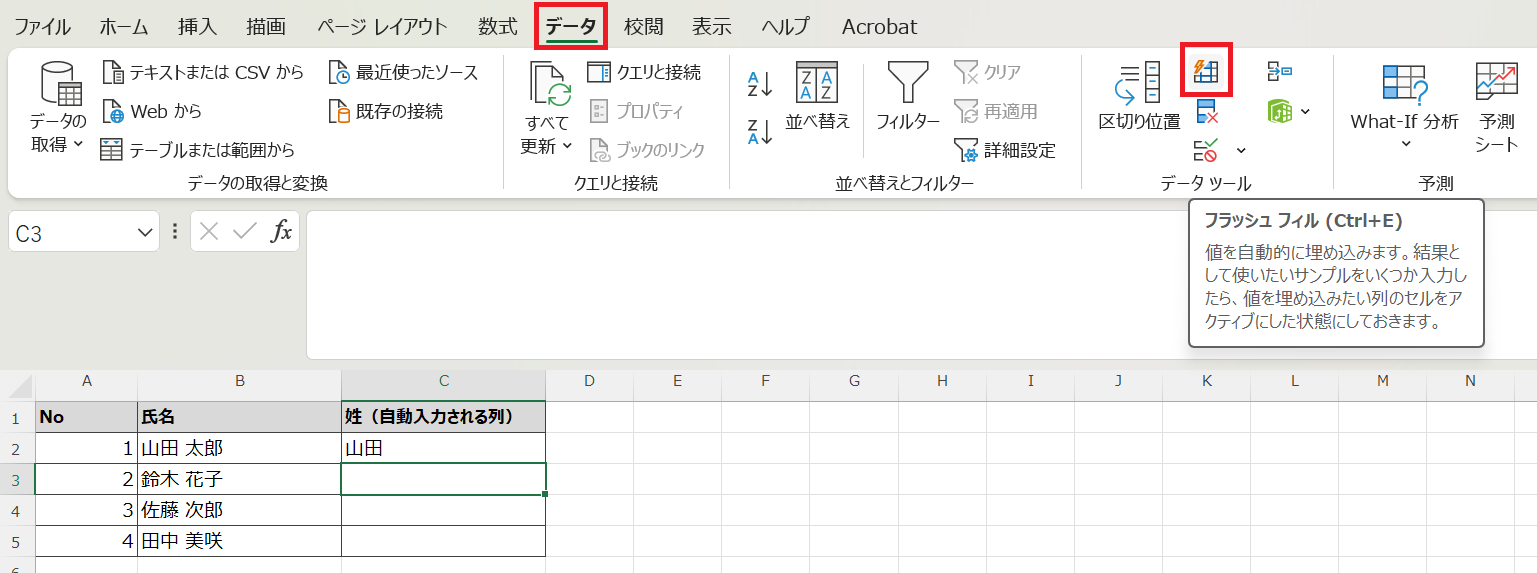Click the 重複の削除 (Remove Duplicates) icon
Screen dimensions: 1537x573
point(1206,111)
